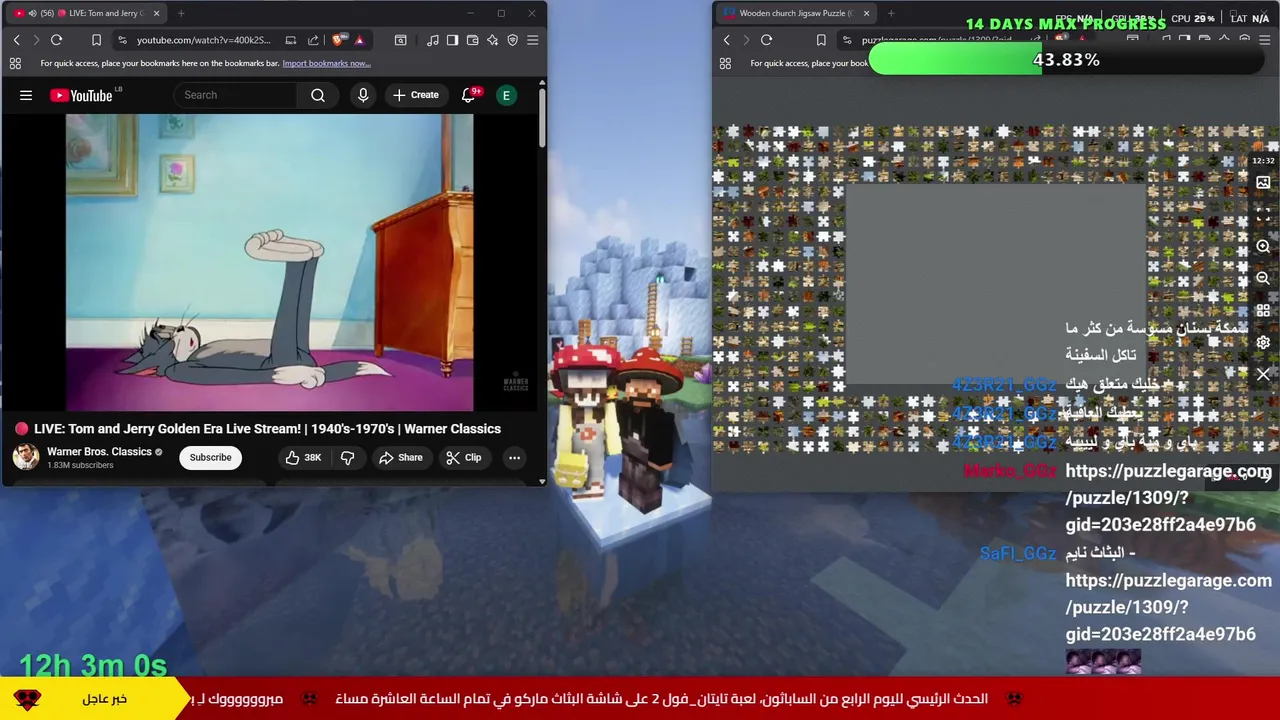Go forward in YouTube browser window
Viewport: 1280px width, 720px height.
(x=36, y=40)
